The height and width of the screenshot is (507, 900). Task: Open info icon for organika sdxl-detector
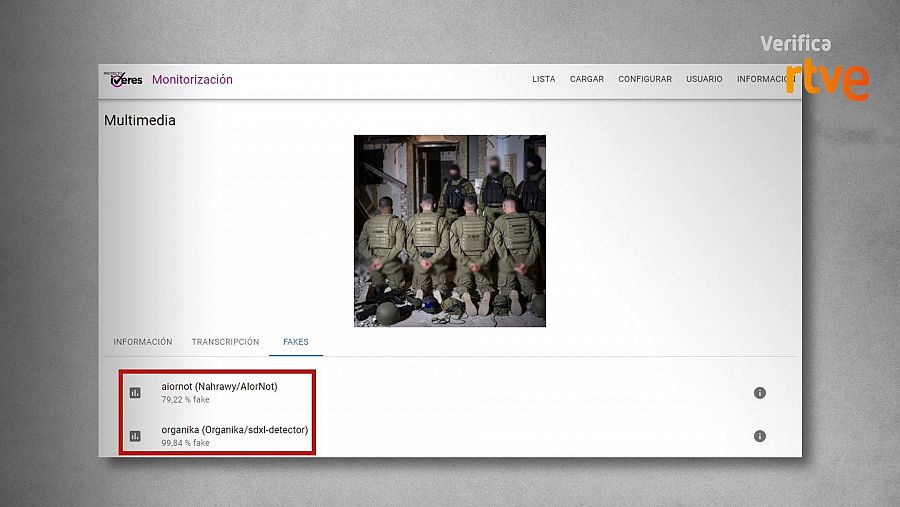(759, 436)
